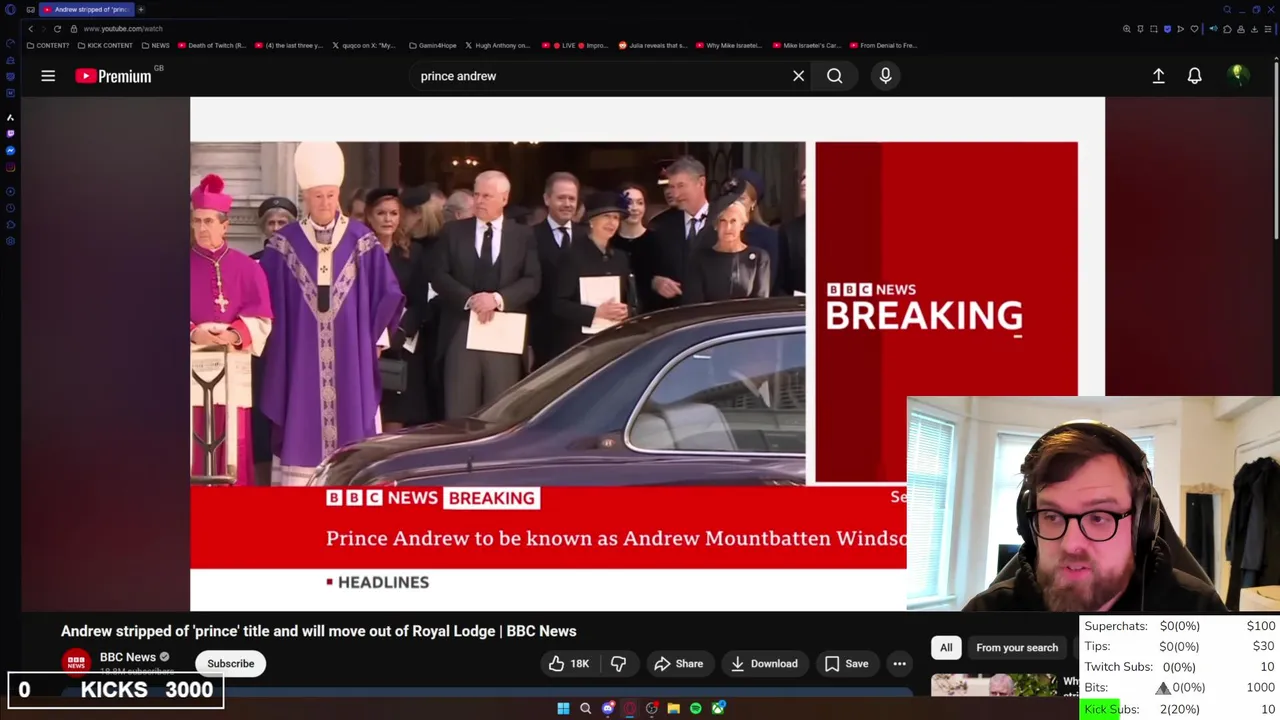Open the 'Death of Twitch' bookmark

212,45
